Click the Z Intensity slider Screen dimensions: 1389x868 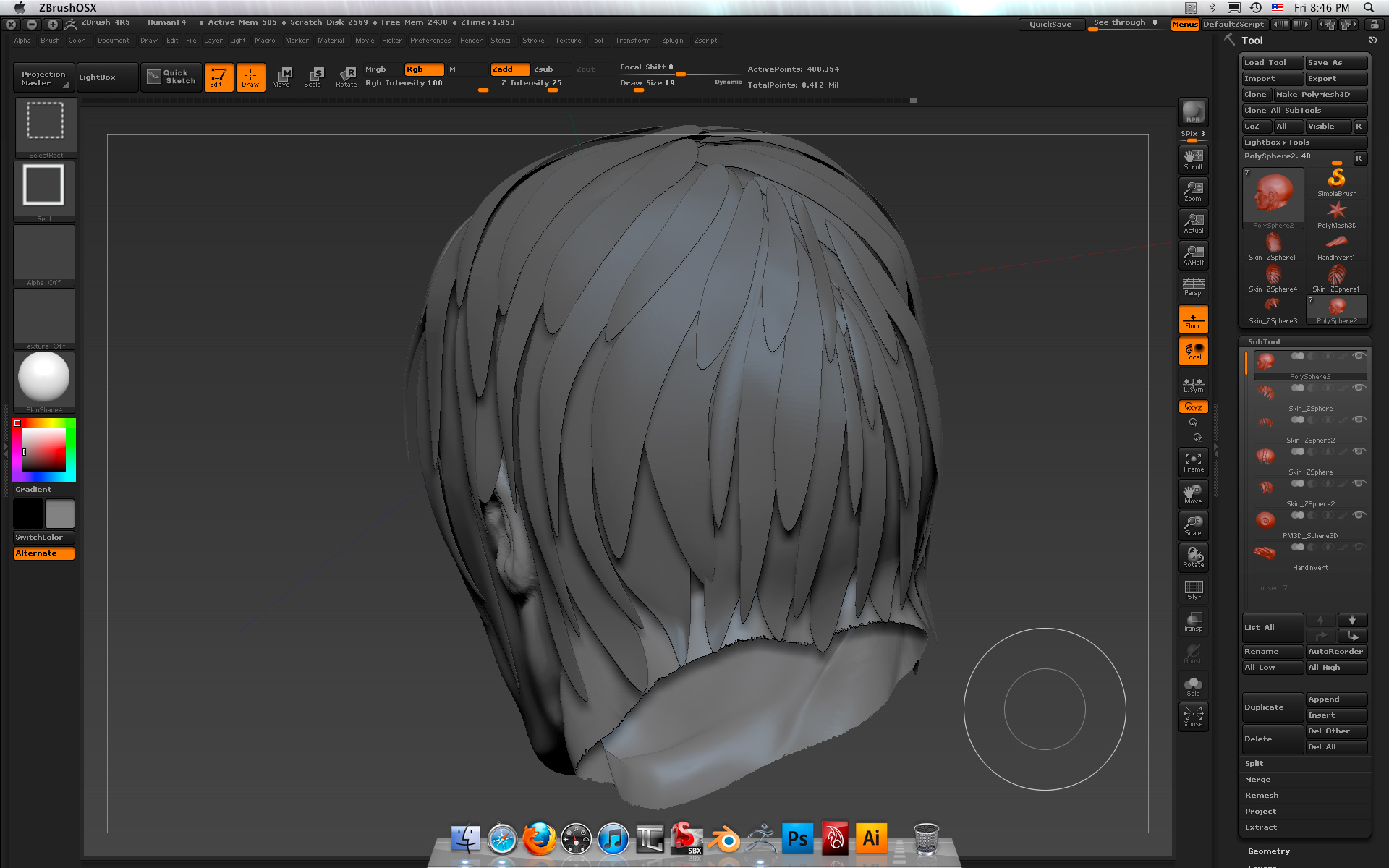(553, 84)
